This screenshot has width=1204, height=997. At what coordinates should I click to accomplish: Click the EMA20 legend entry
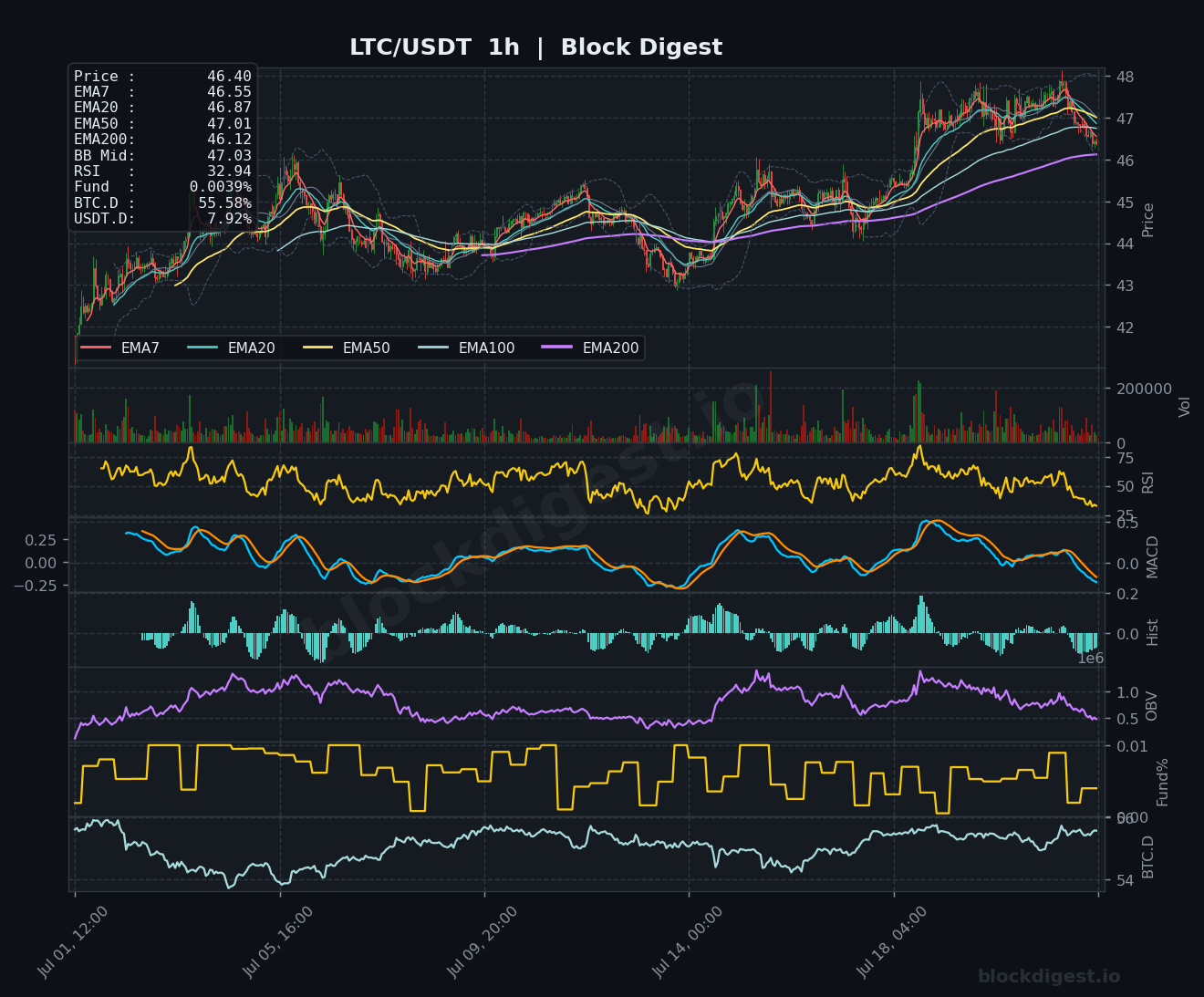(231, 348)
